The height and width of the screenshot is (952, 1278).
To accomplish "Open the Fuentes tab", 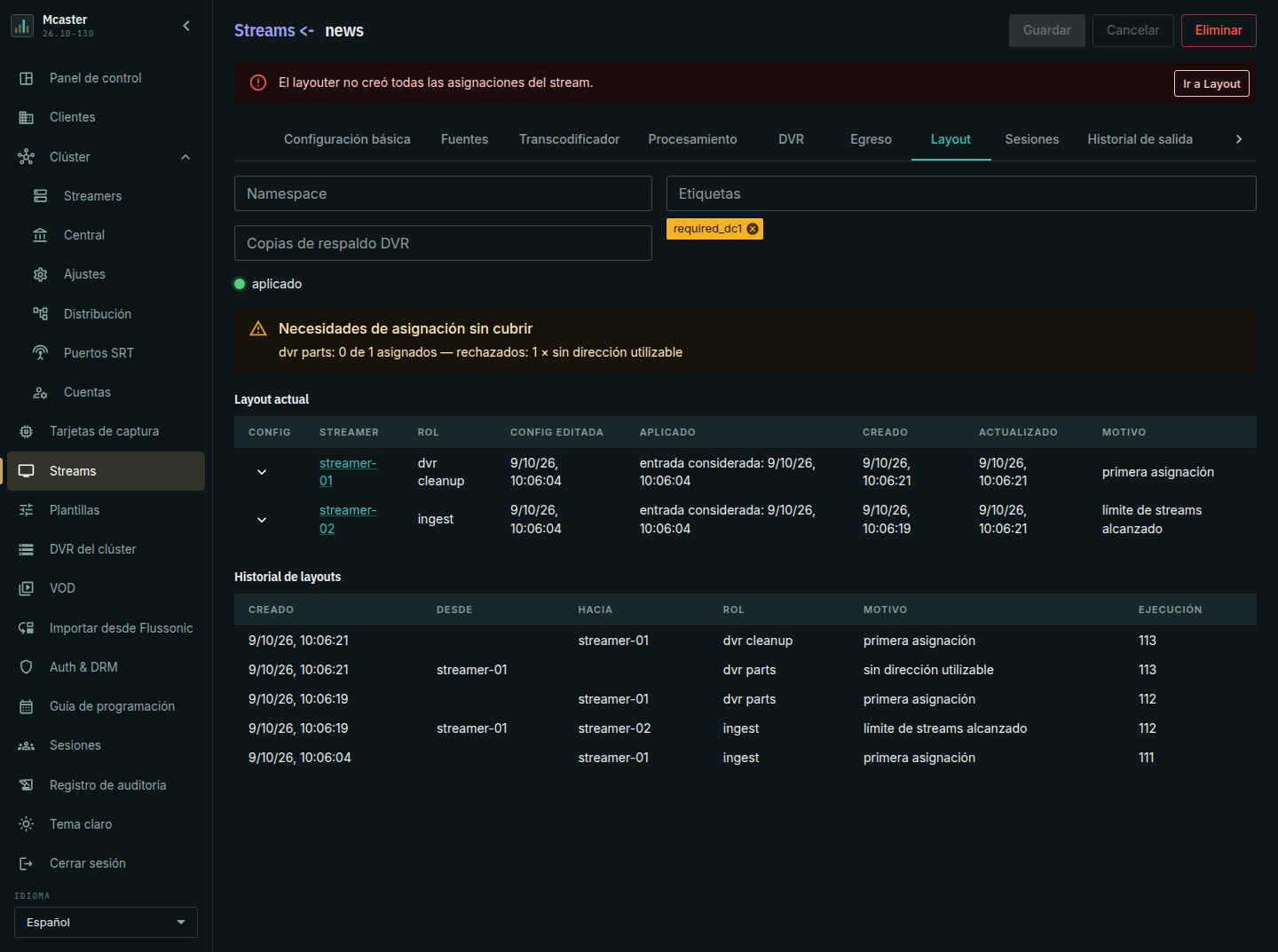I will (465, 139).
